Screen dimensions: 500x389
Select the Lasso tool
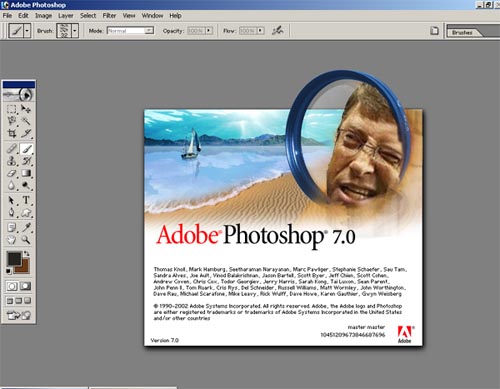point(12,121)
